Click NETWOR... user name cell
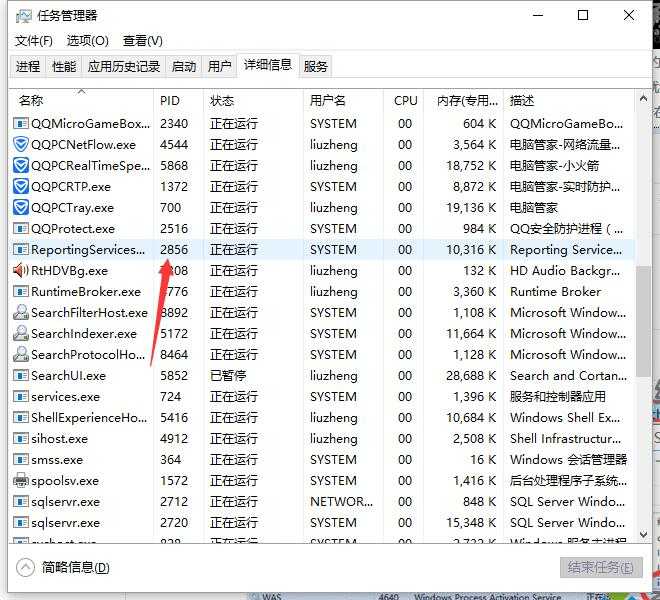 (341, 501)
